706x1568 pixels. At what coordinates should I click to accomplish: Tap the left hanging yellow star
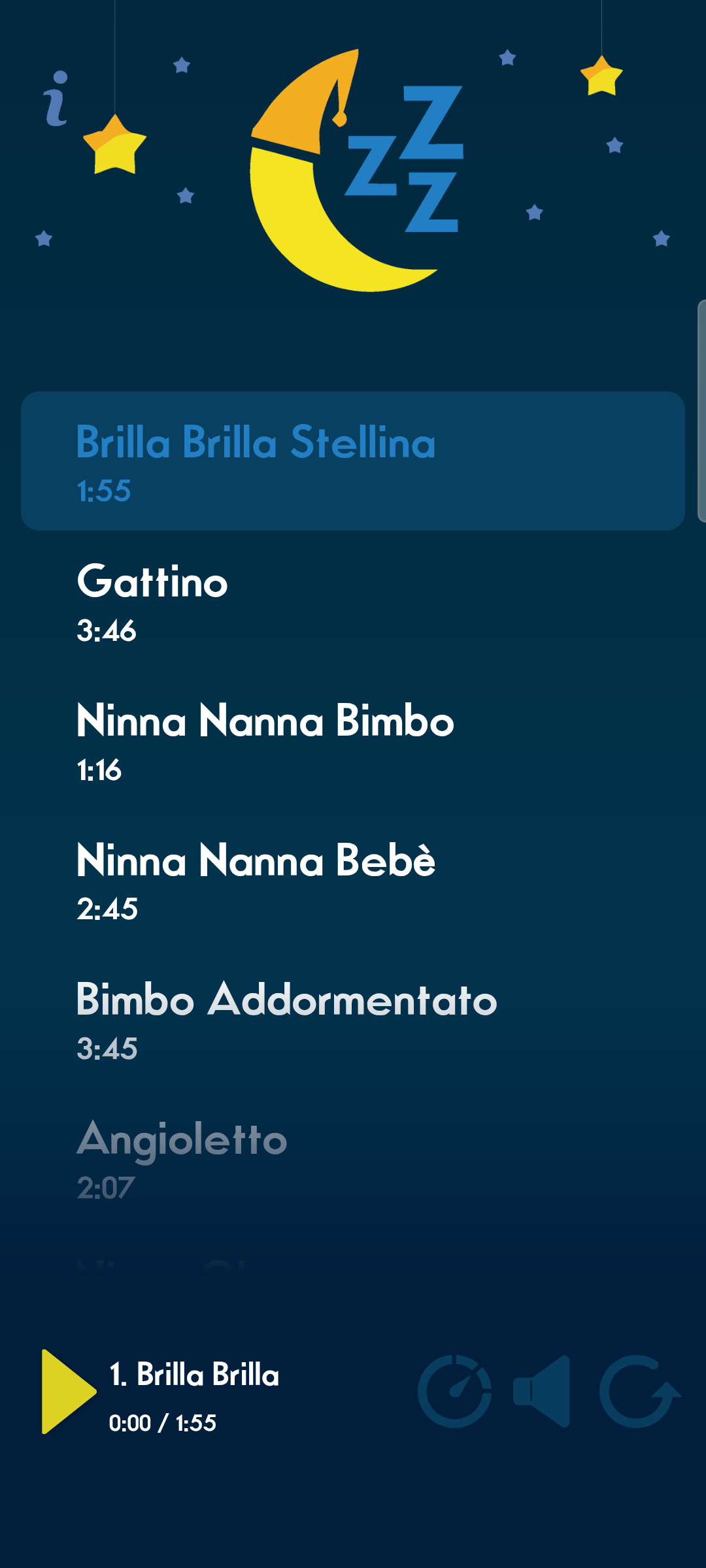click(115, 145)
